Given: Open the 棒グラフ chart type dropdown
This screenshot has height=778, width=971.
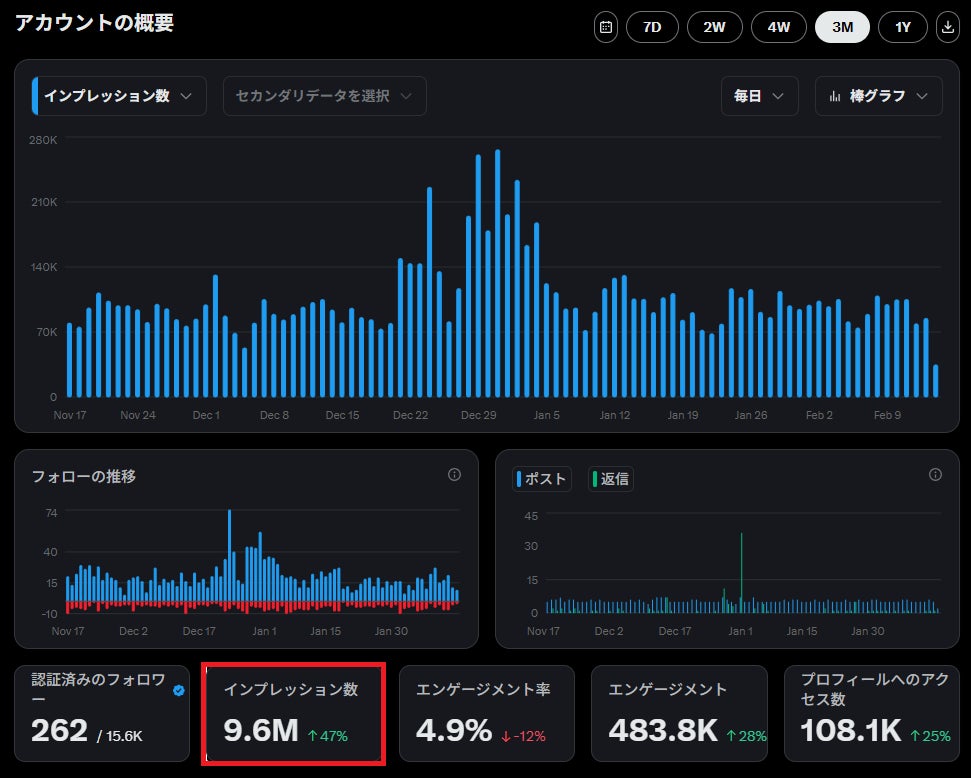Looking at the screenshot, I should (x=879, y=96).
